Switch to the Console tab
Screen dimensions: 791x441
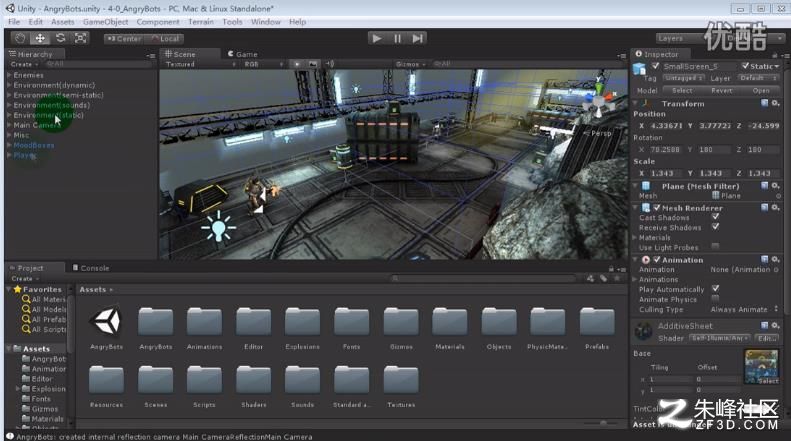(91, 268)
